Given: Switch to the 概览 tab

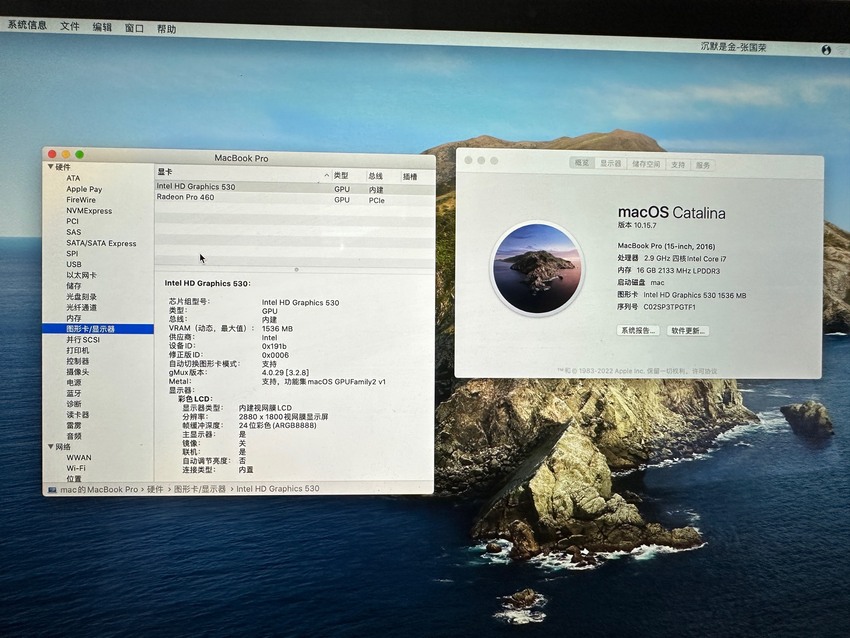Looking at the screenshot, I should (582, 163).
